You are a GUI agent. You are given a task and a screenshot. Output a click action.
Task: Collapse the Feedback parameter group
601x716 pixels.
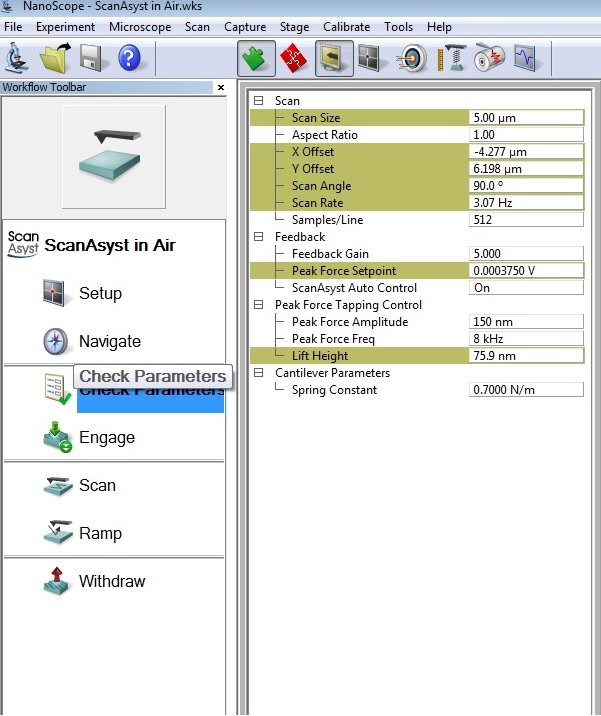point(259,237)
